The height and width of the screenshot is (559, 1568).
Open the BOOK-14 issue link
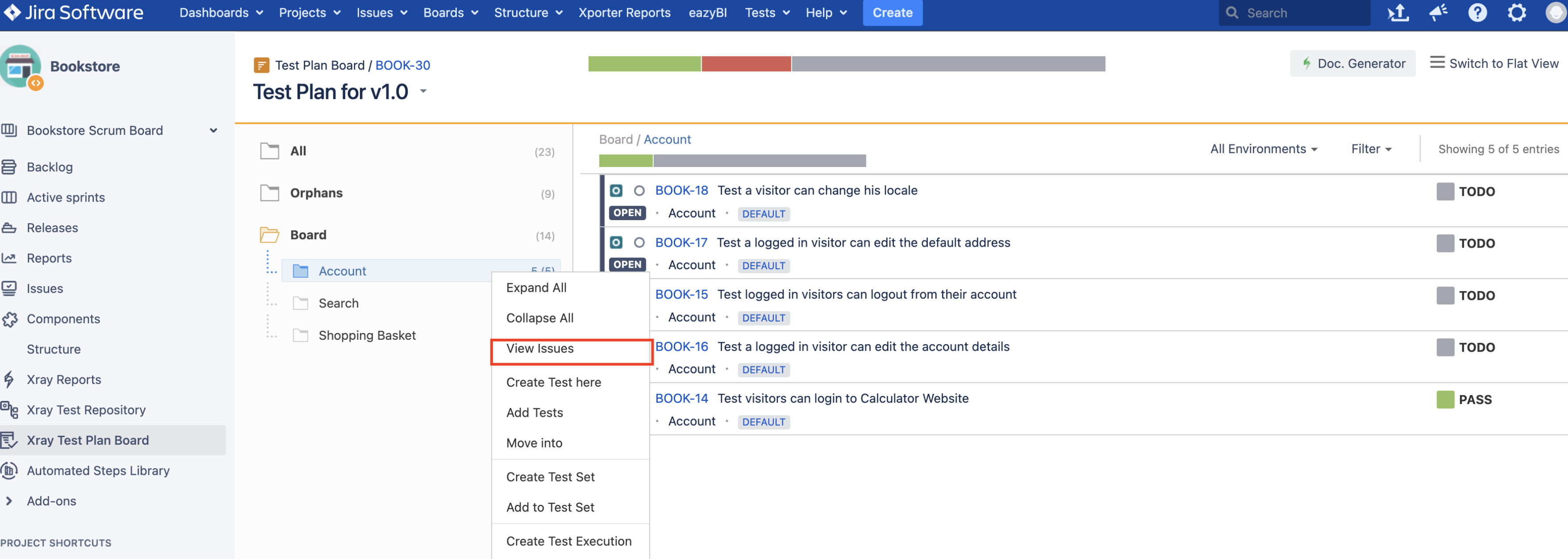(681, 399)
